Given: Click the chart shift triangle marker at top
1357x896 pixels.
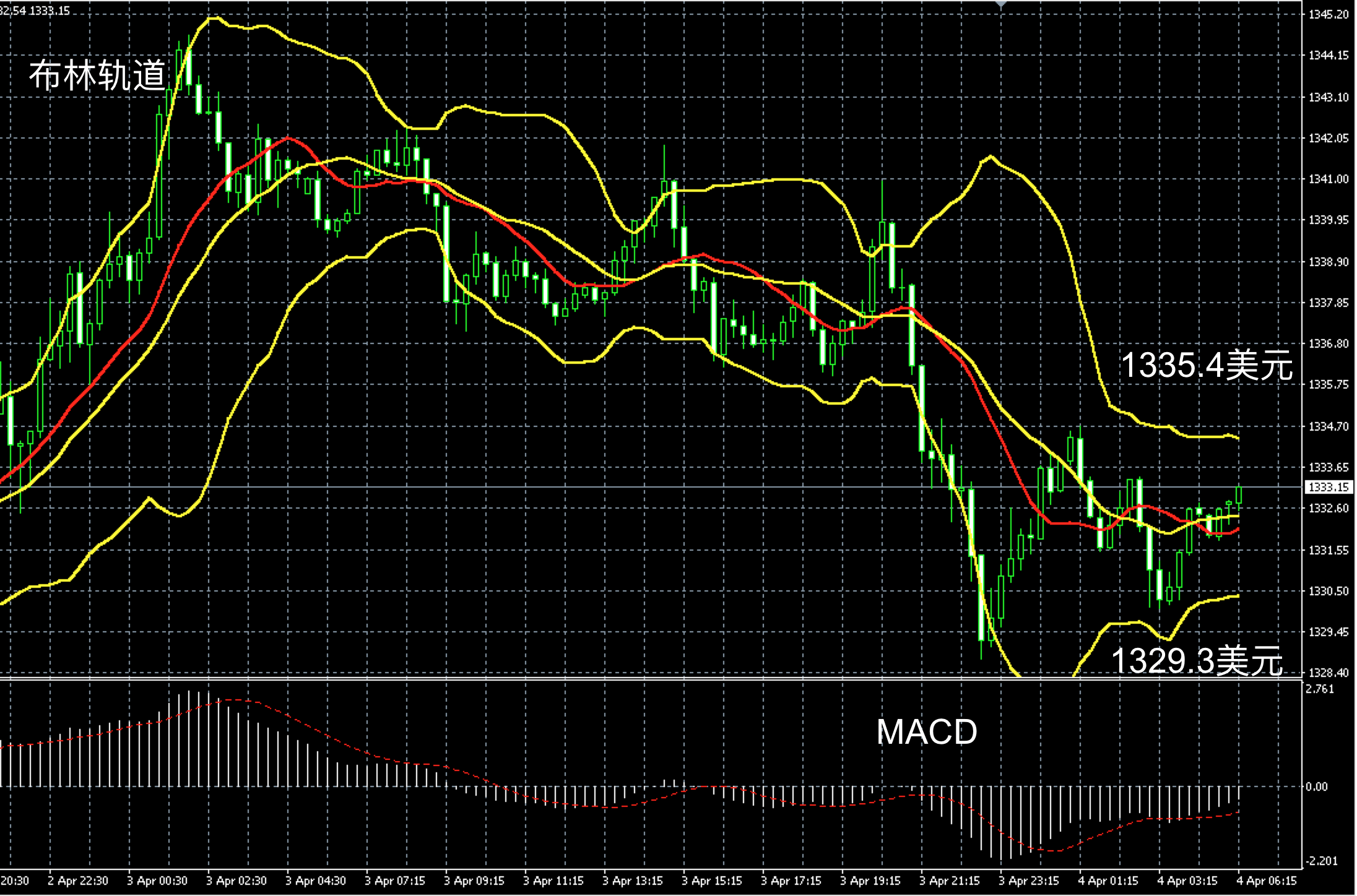Looking at the screenshot, I should pos(1001,4).
